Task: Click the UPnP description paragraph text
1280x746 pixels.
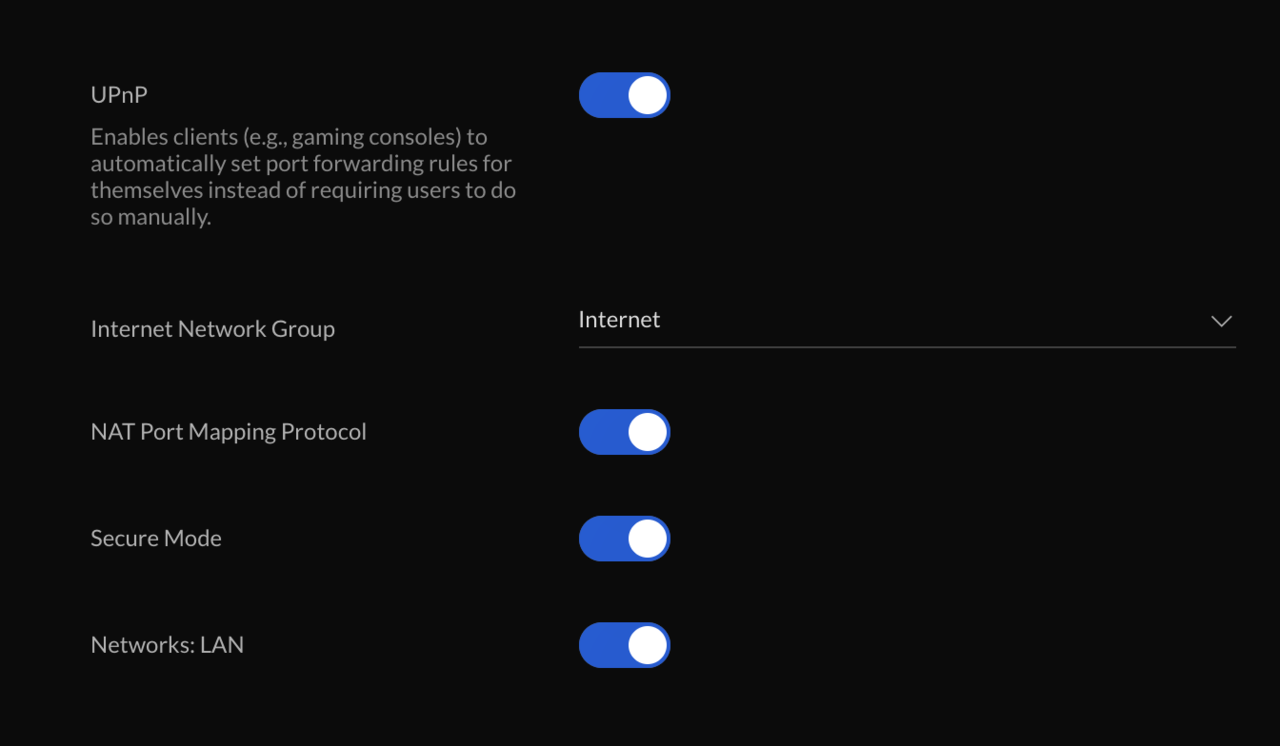Action: point(303,177)
